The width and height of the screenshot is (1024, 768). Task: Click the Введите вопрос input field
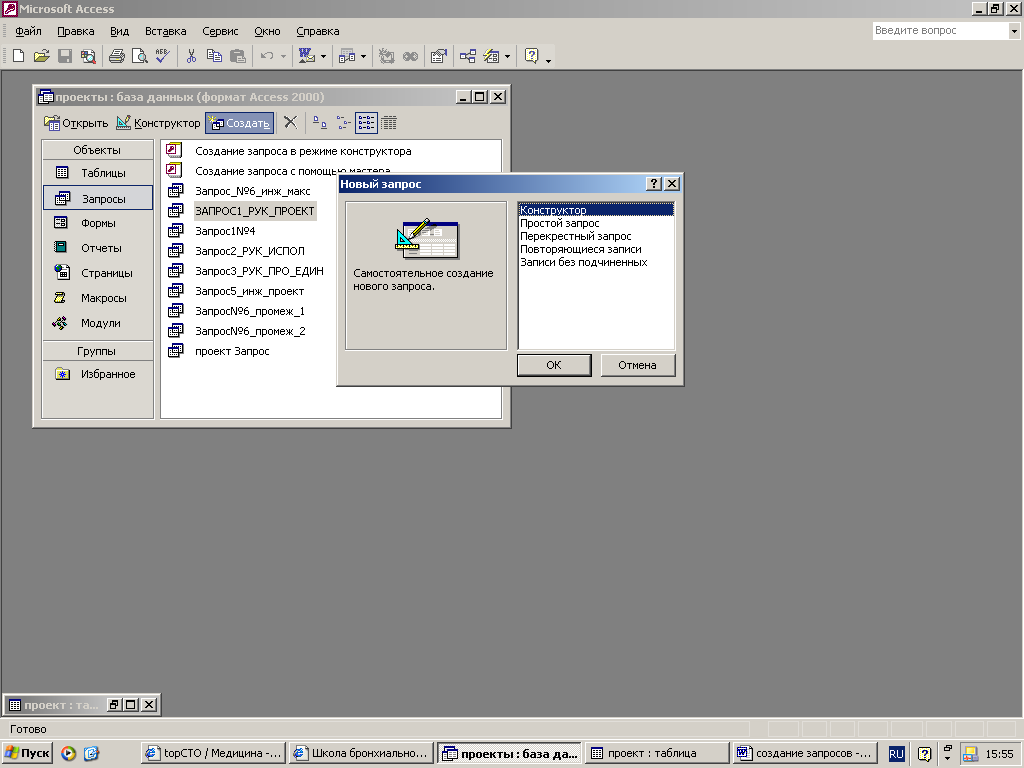point(940,31)
